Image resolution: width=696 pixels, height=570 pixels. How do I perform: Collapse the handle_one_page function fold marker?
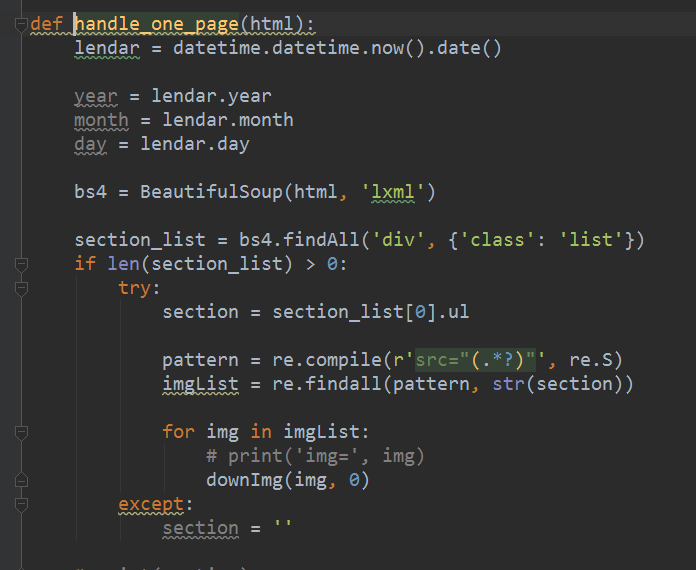(x=21, y=24)
